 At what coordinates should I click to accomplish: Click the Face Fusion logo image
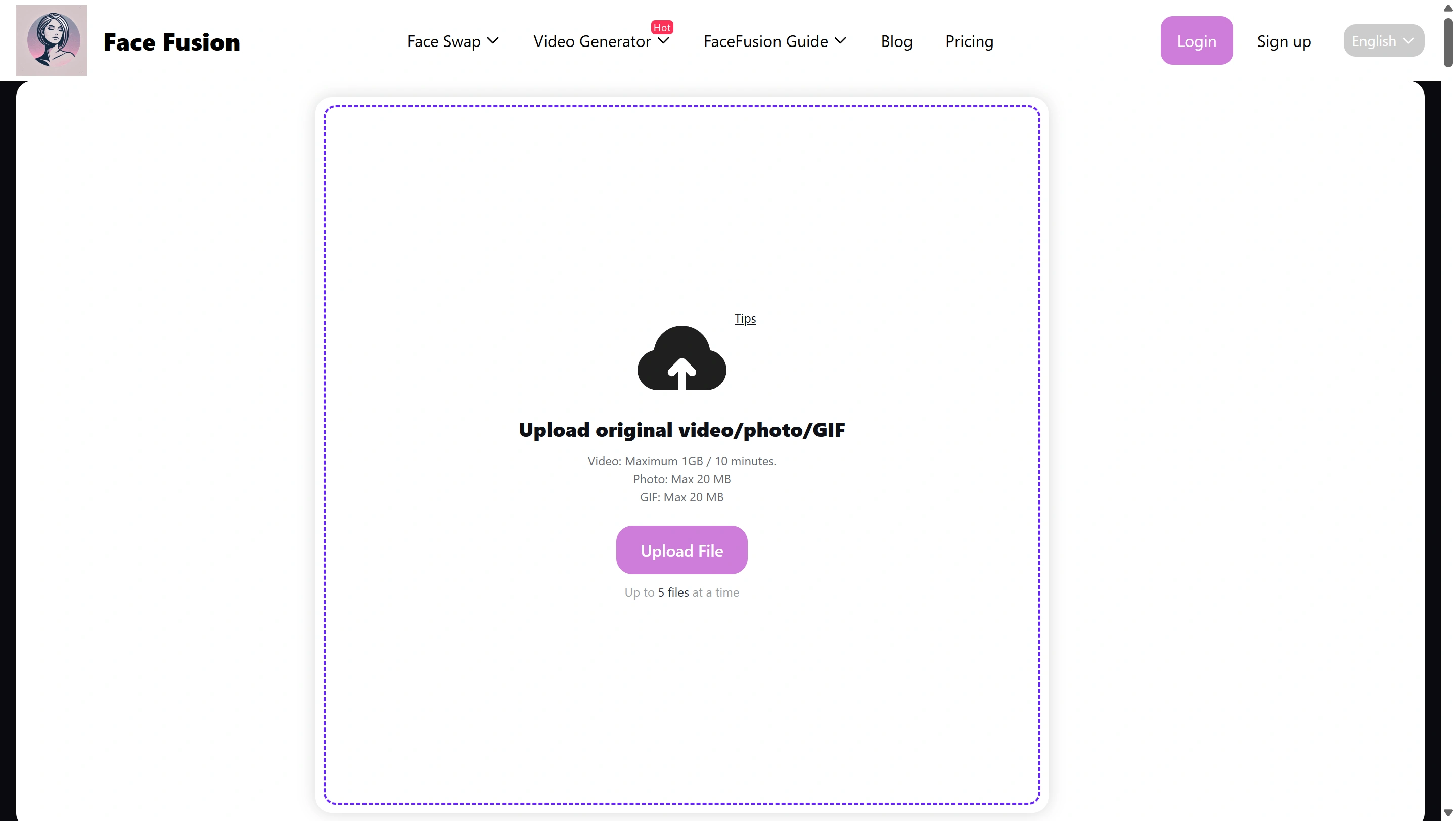(x=52, y=40)
